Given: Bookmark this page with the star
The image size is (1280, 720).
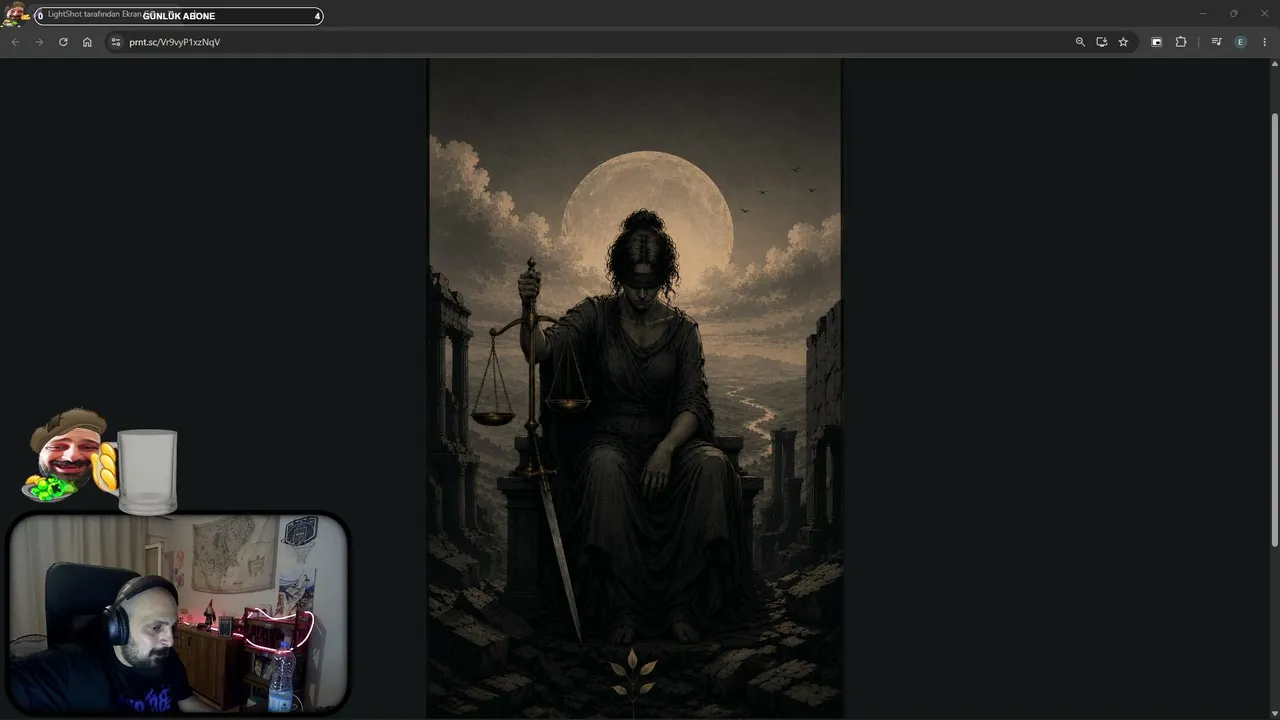Looking at the screenshot, I should pyautogui.click(x=1123, y=42).
